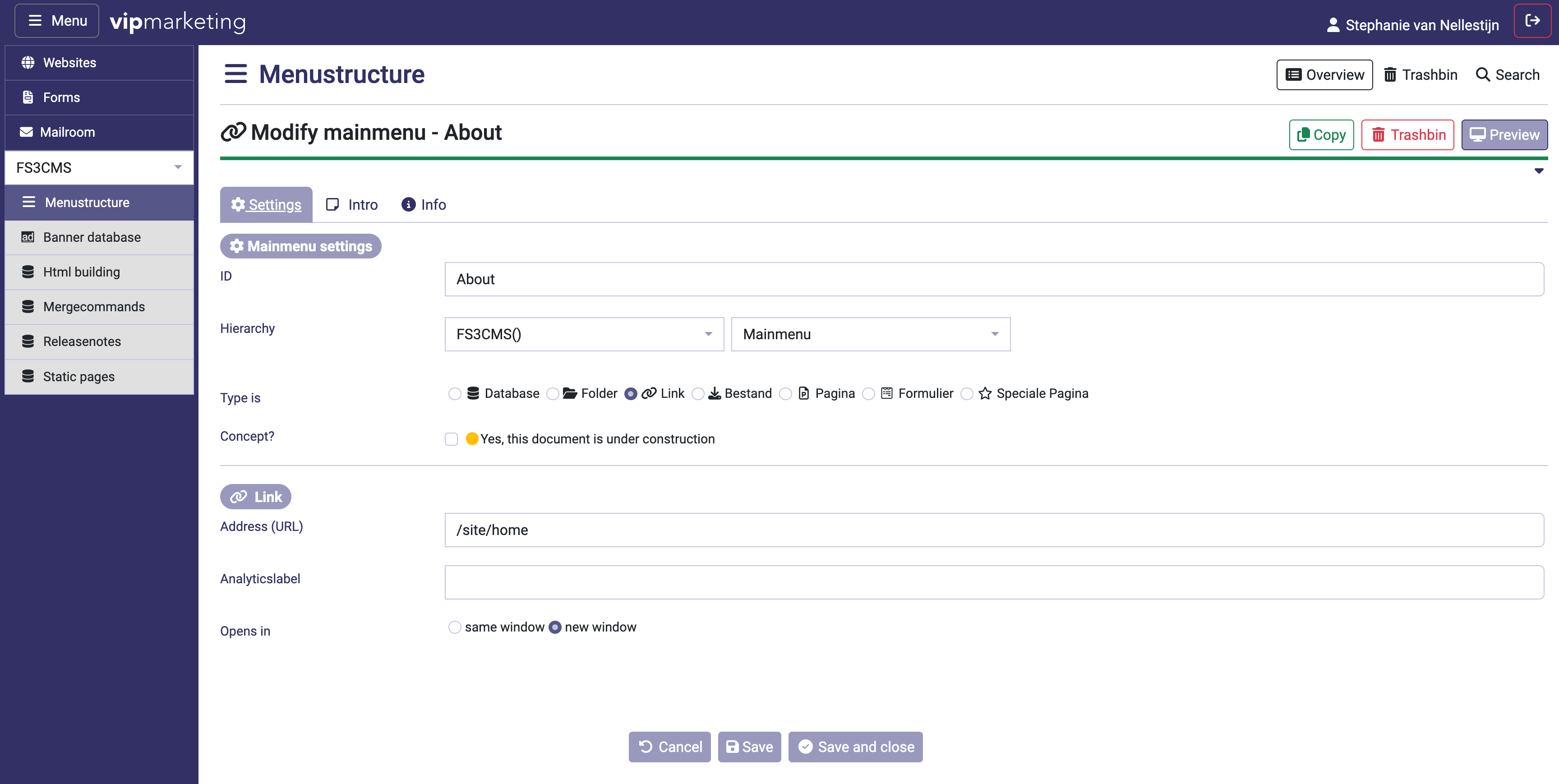This screenshot has width=1559, height=784.
Task: Click the note icon on Intro tab
Action: 332,205
